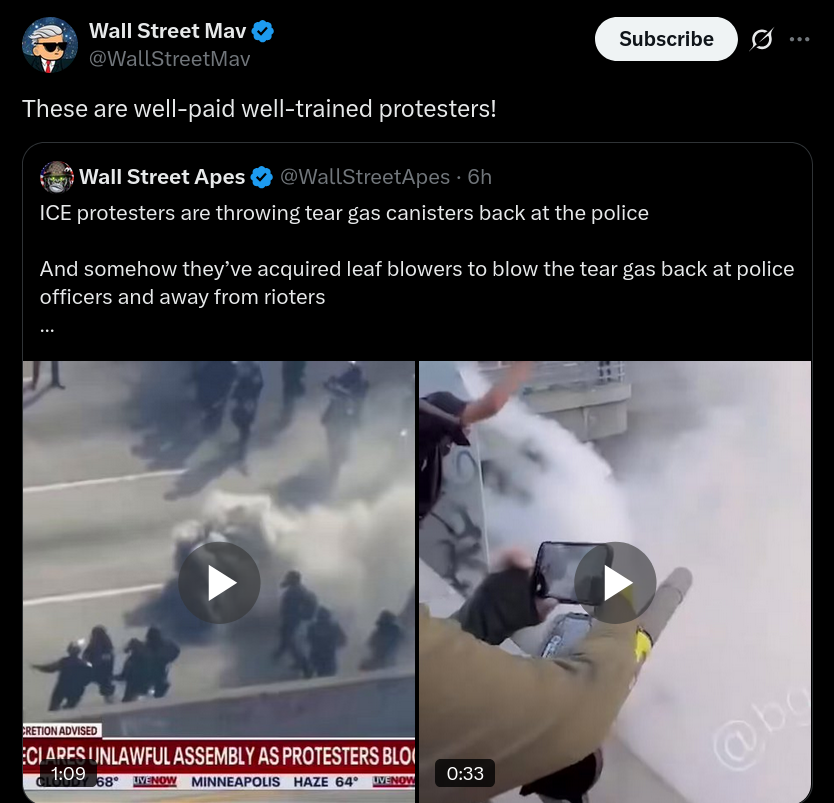Open Wall Street Mav profile avatar

[x=49, y=45]
